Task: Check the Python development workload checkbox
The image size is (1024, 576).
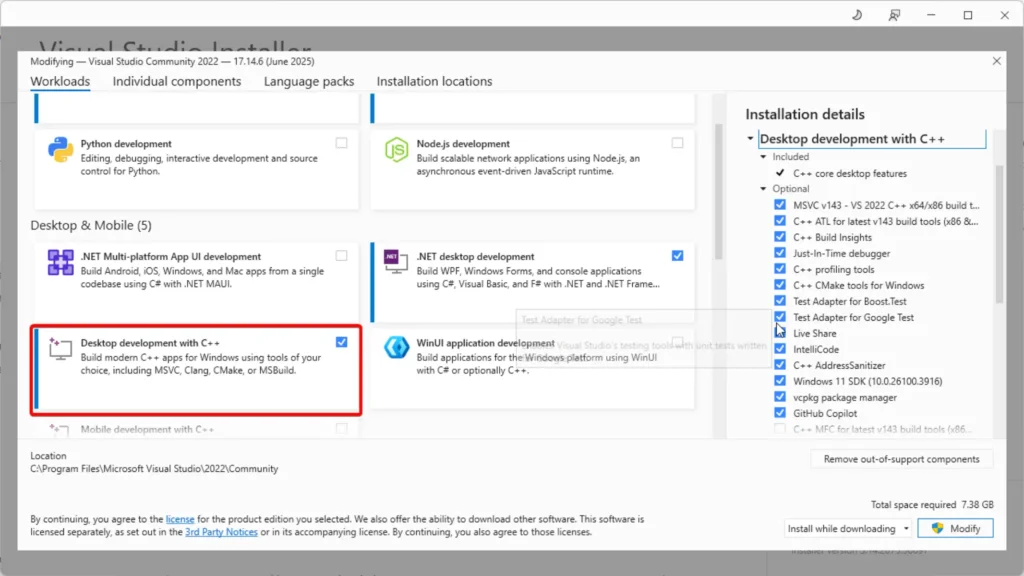Action: coord(342,143)
